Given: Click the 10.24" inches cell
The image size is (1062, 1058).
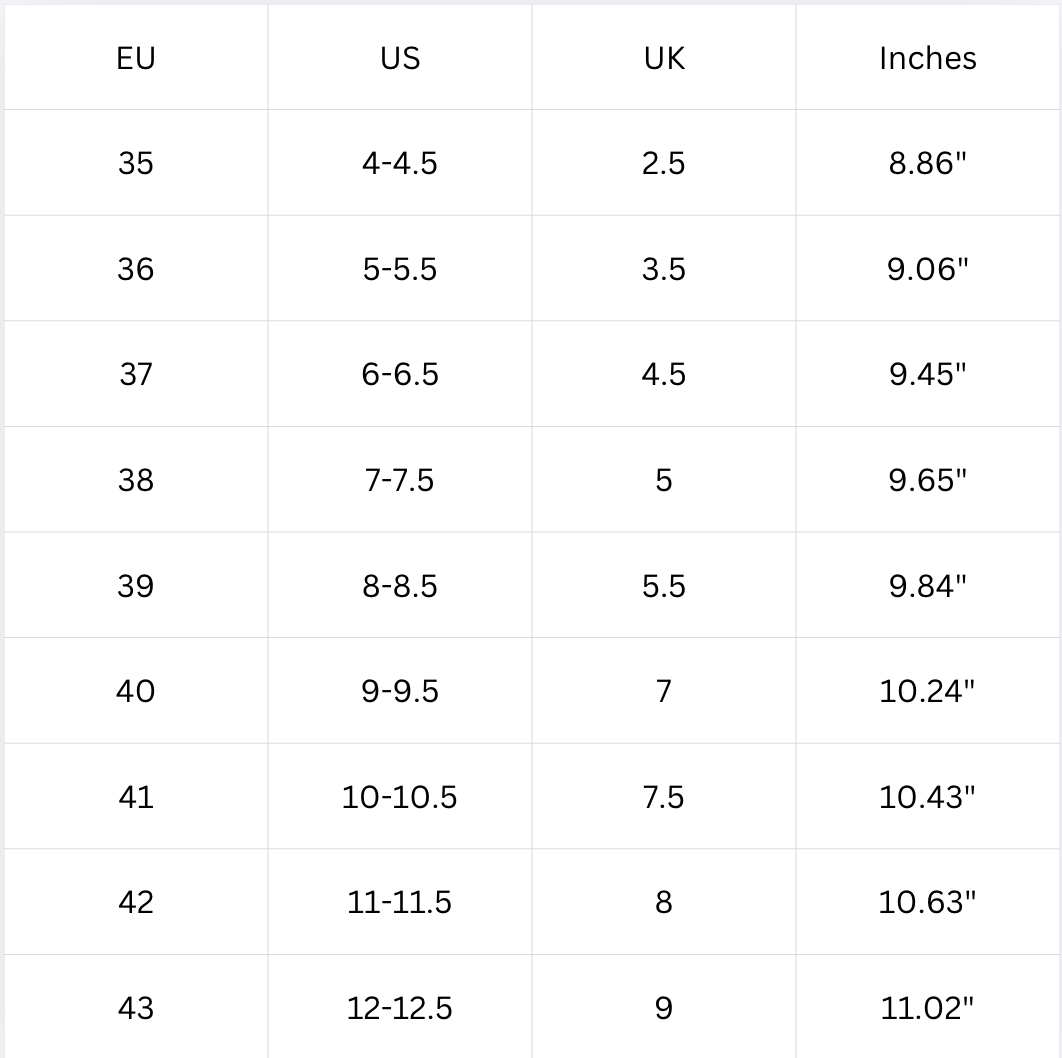Looking at the screenshot, I should (x=928, y=691).
